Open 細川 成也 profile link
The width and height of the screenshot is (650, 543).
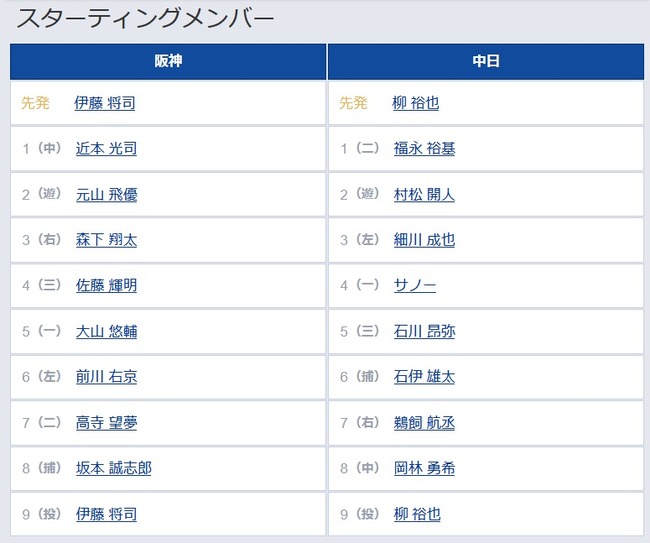coord(424,240)
